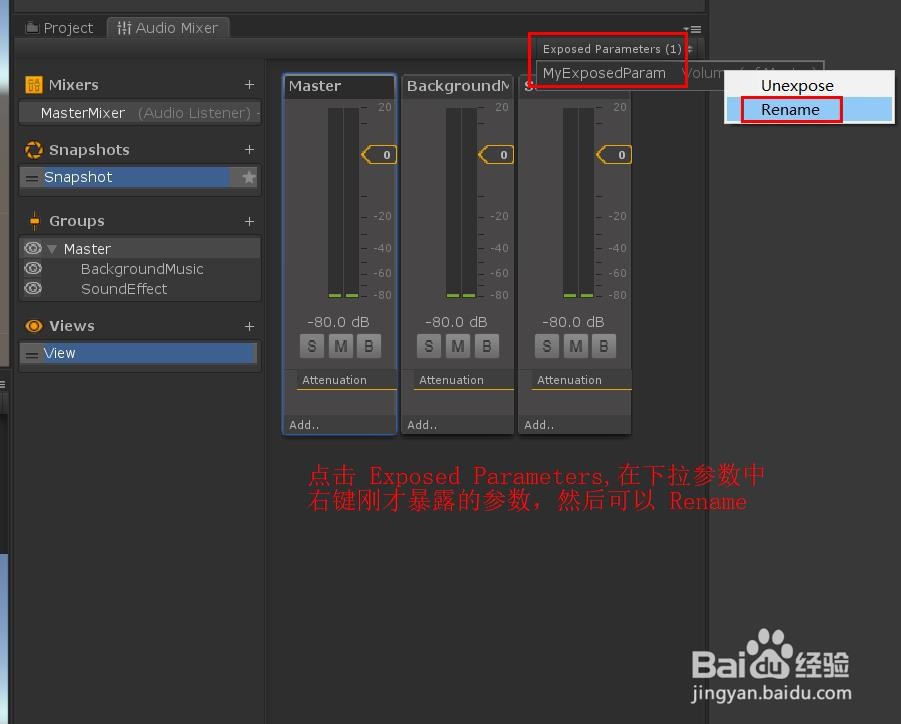Select BackgroundMusic in the Groups tree
The height and width of the screenshot is (724, 901).
pyautogui.click(x=142, y=269)
